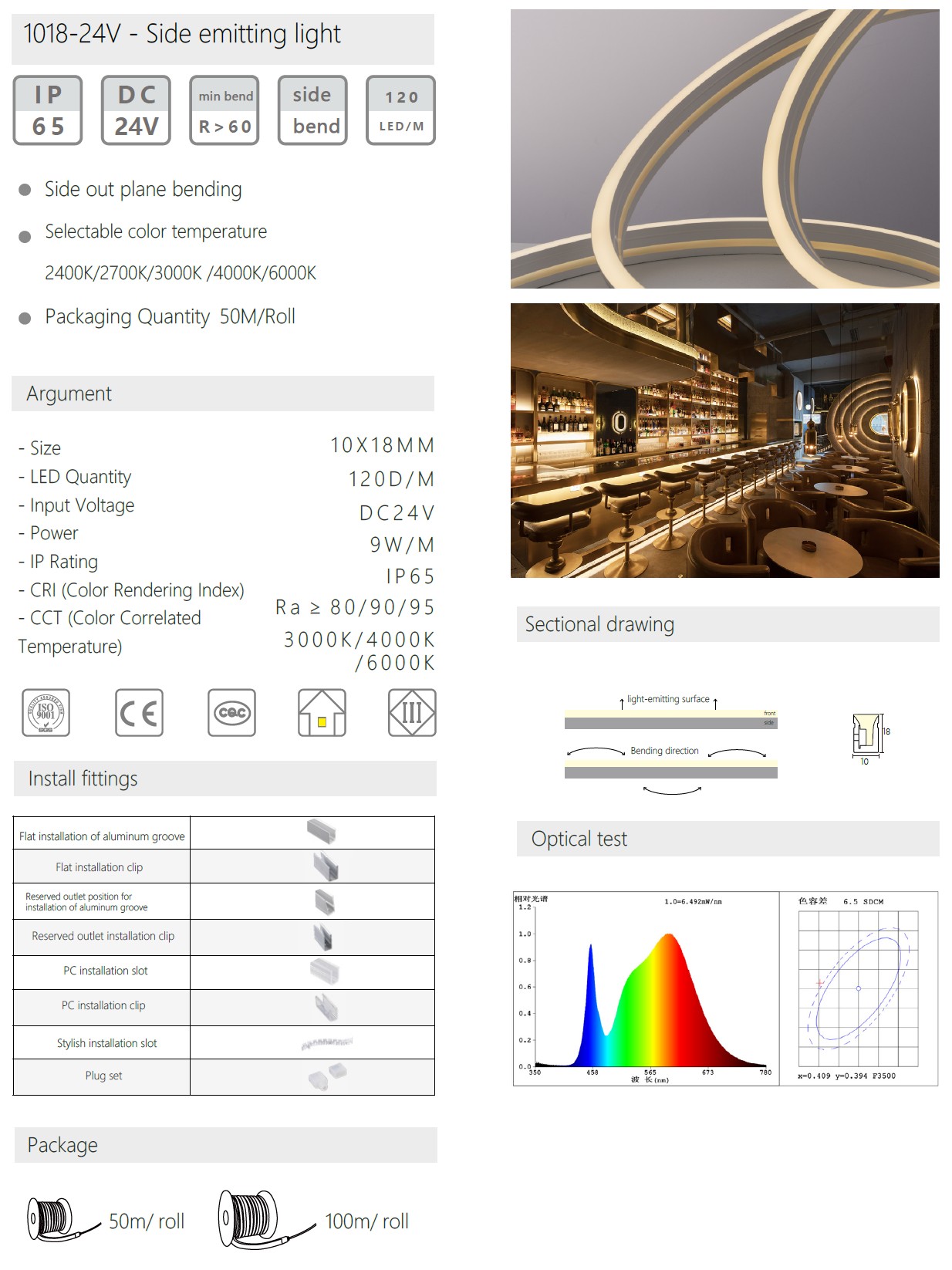Open the SDCM chromaticity ellipse chart
The image size is (952, 1270).
pos(859,989)
